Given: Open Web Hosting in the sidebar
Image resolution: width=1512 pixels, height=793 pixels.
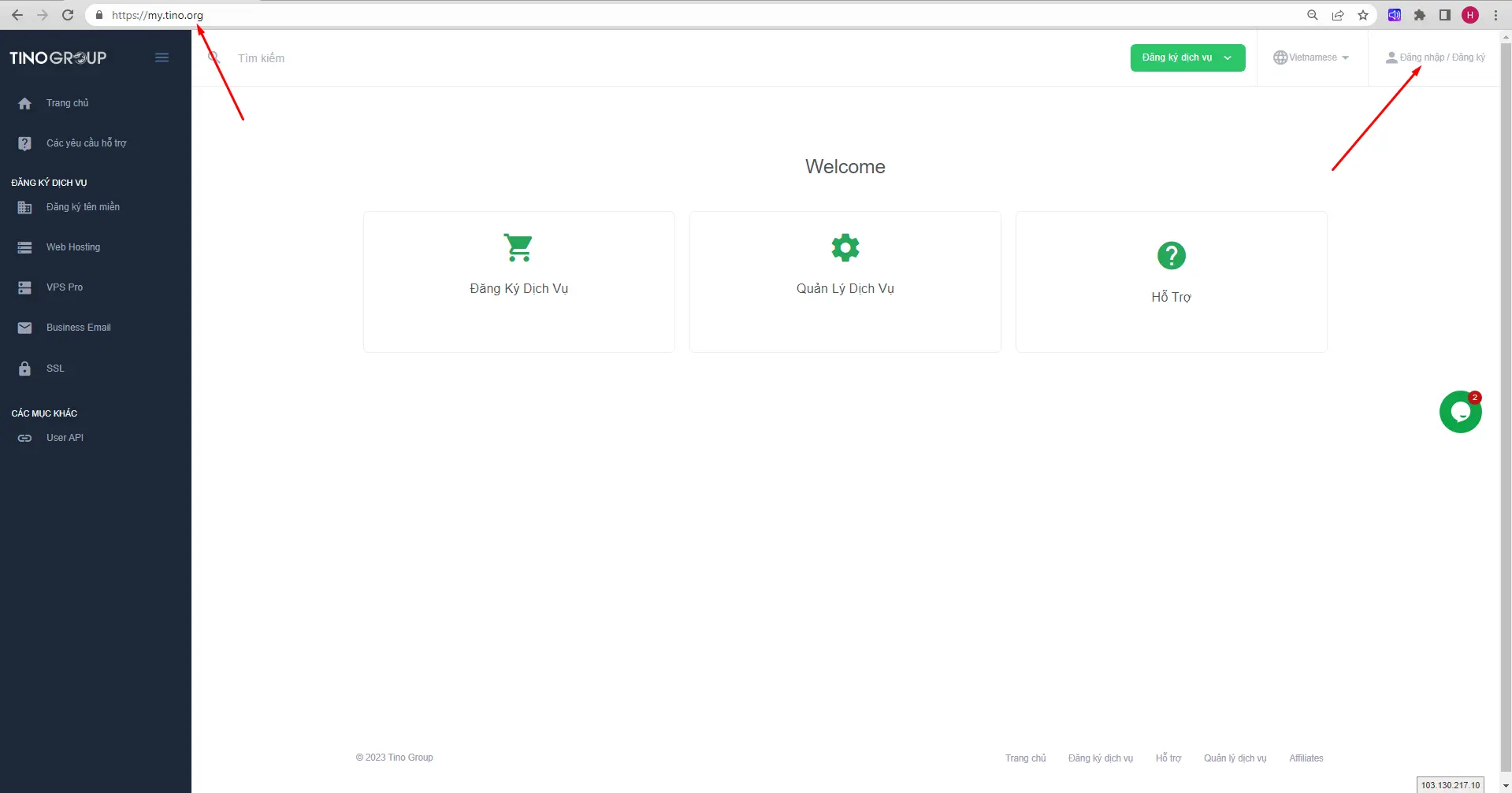Looking at the screenshot, I should [x=73, y=247].
